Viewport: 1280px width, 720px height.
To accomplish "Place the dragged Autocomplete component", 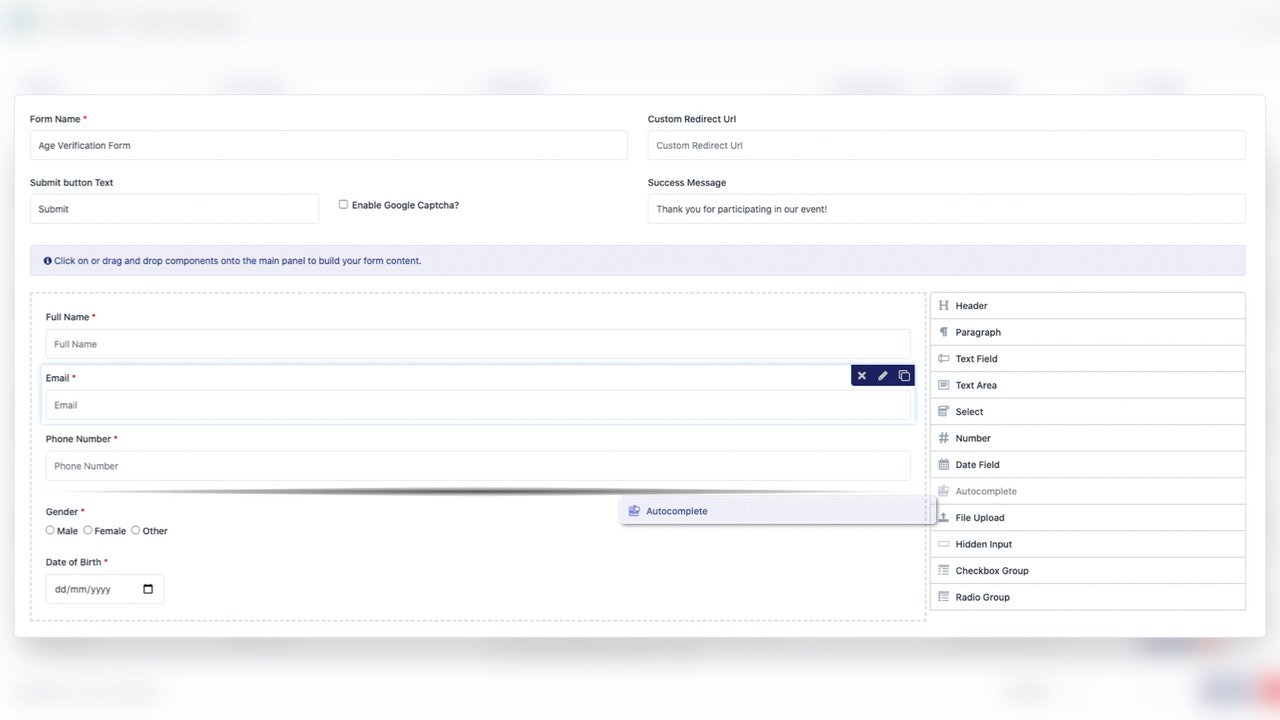I will coord(776,510).
